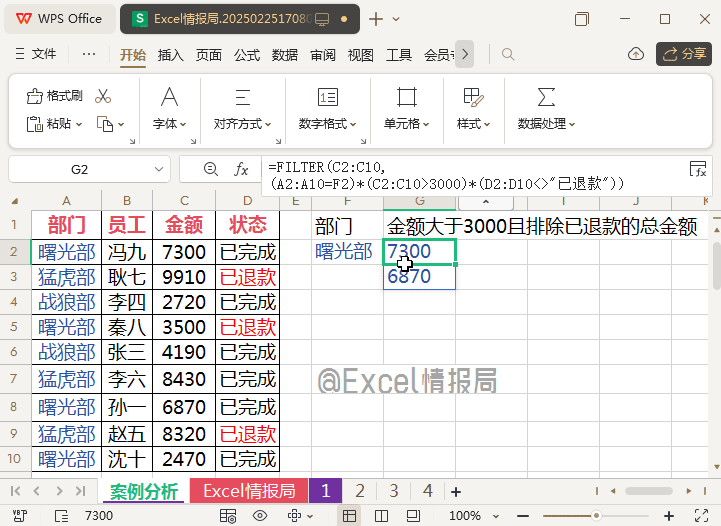Image resolution: width=721 pixels, height=526 pixels.
Task: Click the Format Painter (格式刷) button
Action: [x=56, y=96]
